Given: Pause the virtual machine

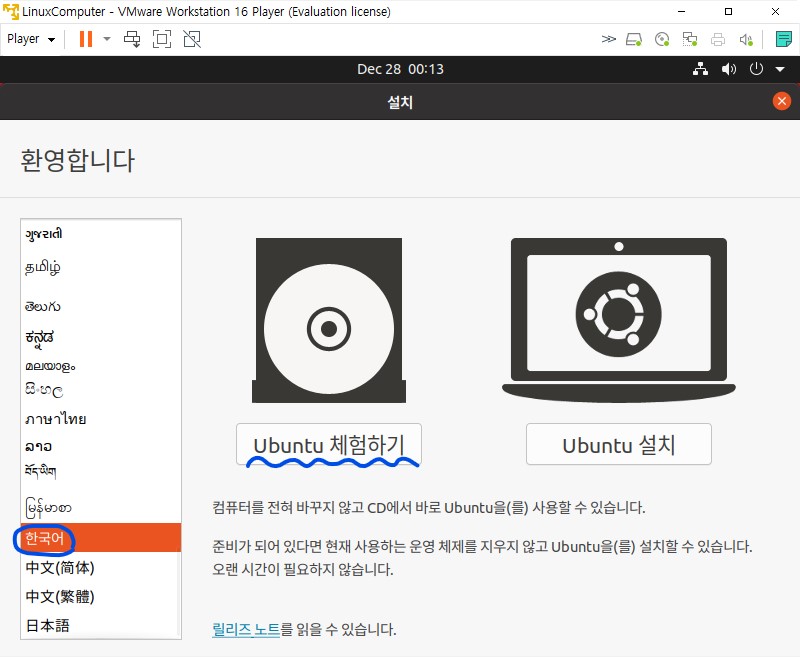Looking at the screenshot, I should [86, 39].
